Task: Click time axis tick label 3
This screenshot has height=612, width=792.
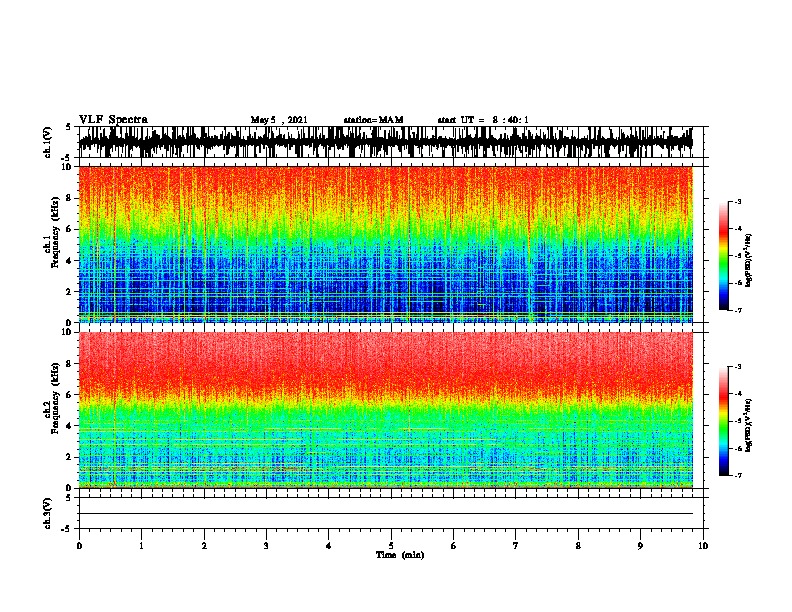Action: pos(266,546)
